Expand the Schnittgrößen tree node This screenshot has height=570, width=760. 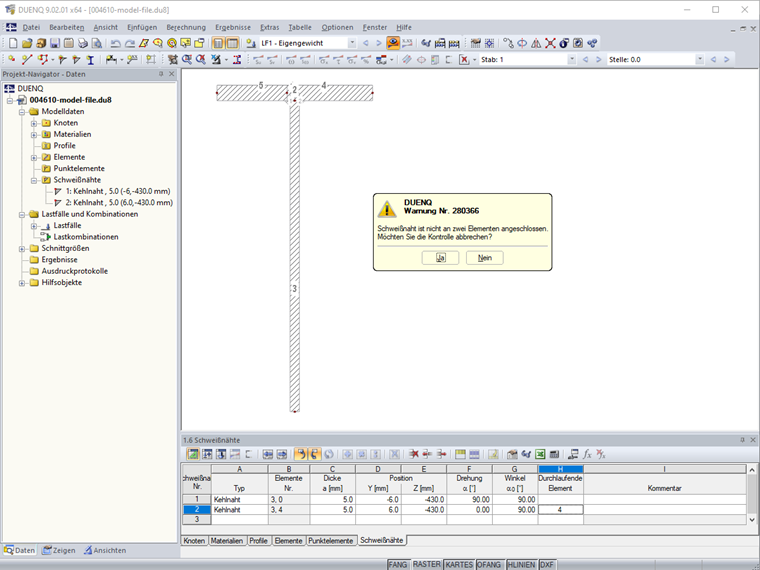pyautogui.click(x=22, y=249)
